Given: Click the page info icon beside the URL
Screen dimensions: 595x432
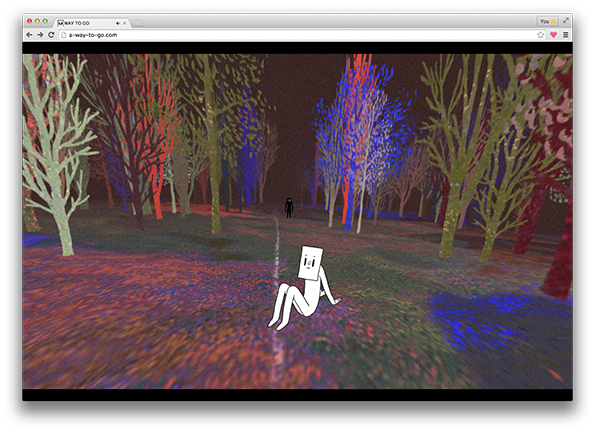Looking at the screenshot, I should [64, 35].
